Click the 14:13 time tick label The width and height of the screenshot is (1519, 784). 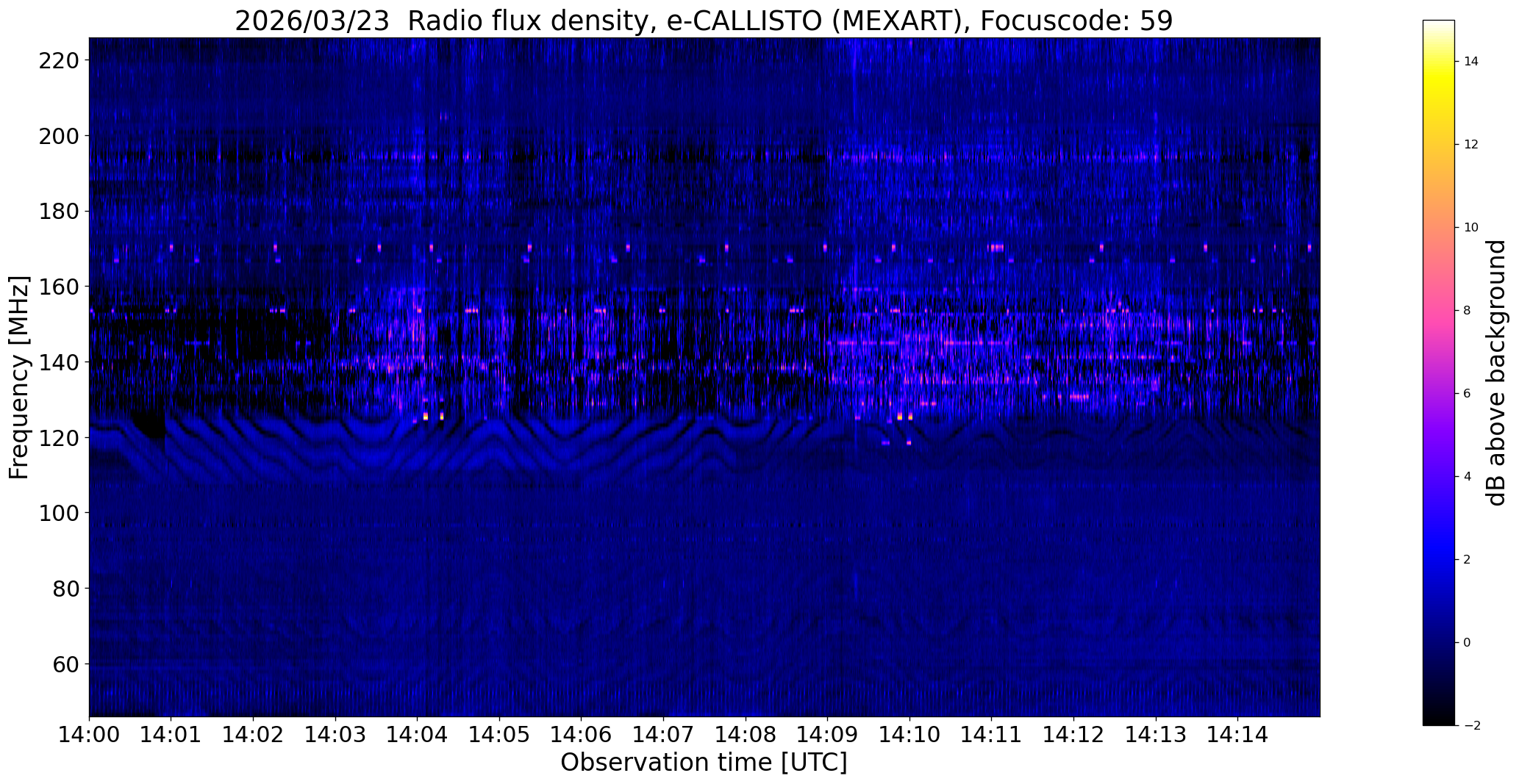click(x=1156, y=734)
